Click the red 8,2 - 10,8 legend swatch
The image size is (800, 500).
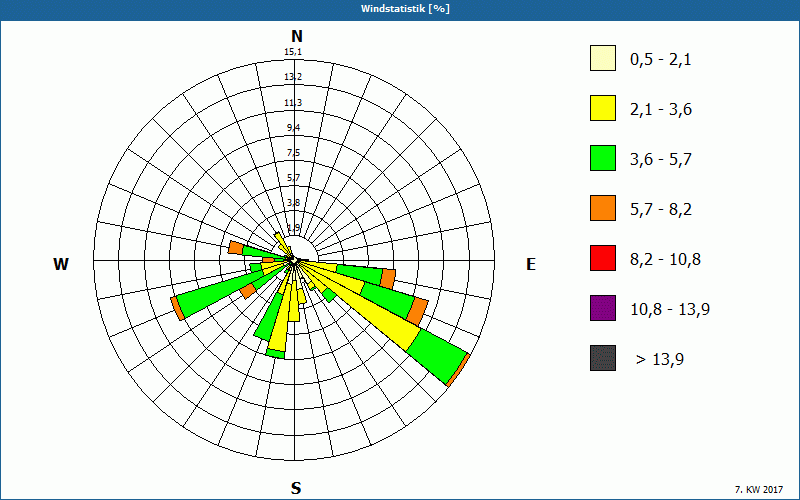click(x=603, y=258)
